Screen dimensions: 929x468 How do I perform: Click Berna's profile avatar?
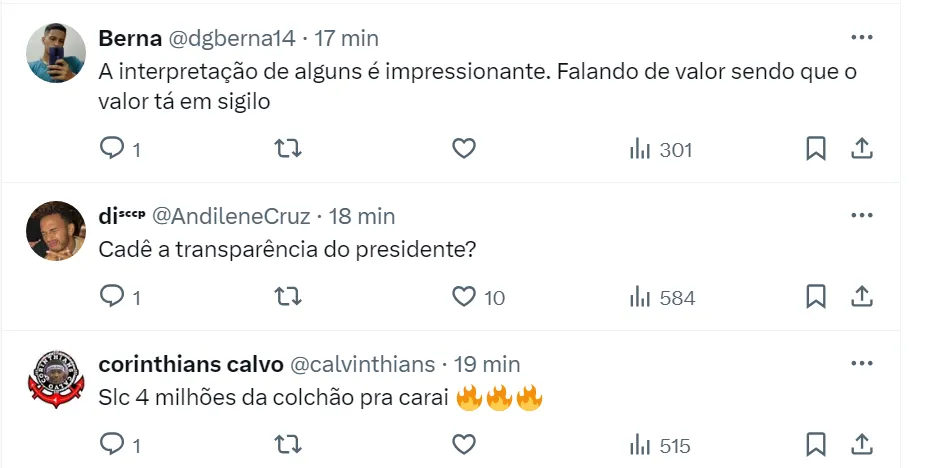(55, 52)
